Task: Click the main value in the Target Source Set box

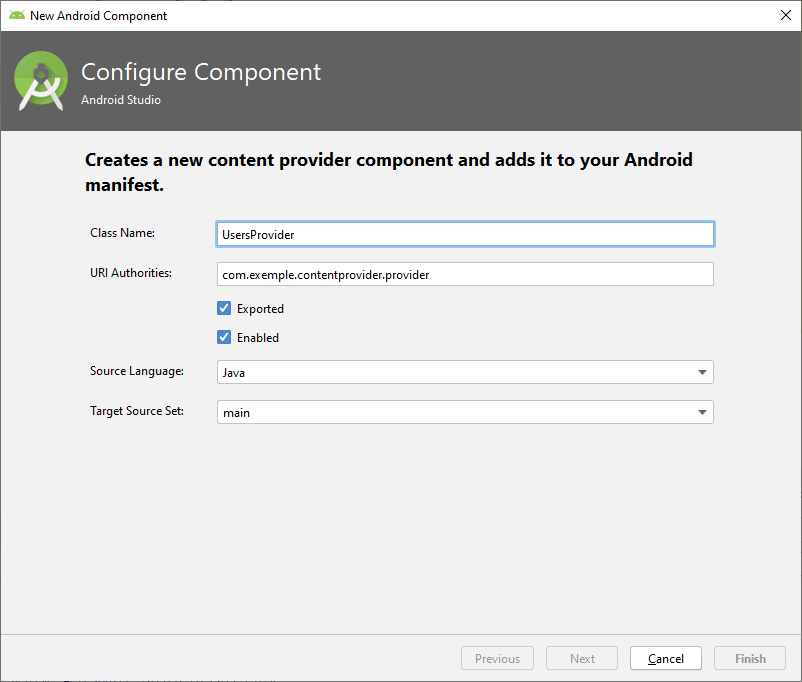Action: coord(237,412)
